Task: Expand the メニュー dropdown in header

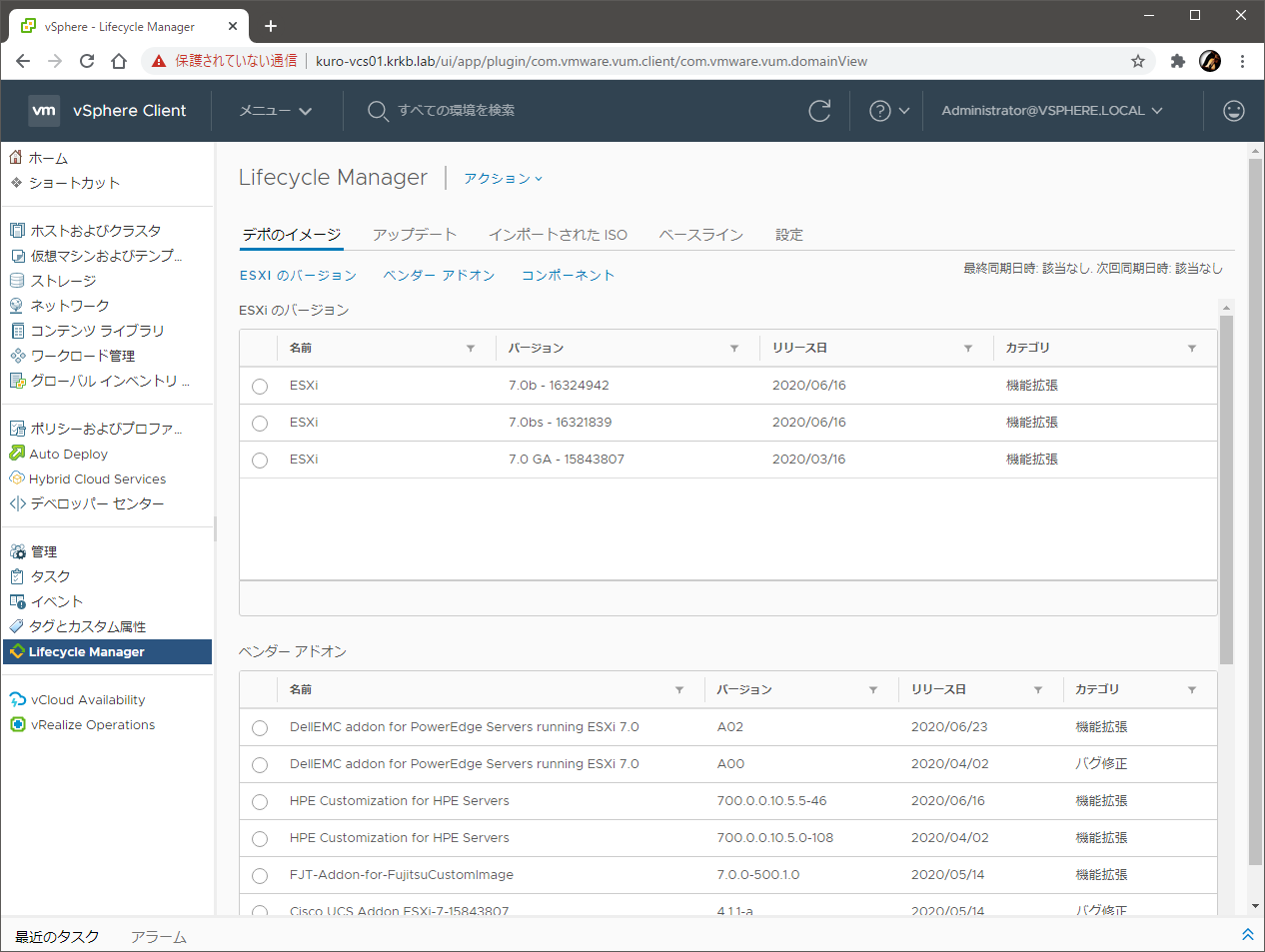Action: click(x=275, y=111)
